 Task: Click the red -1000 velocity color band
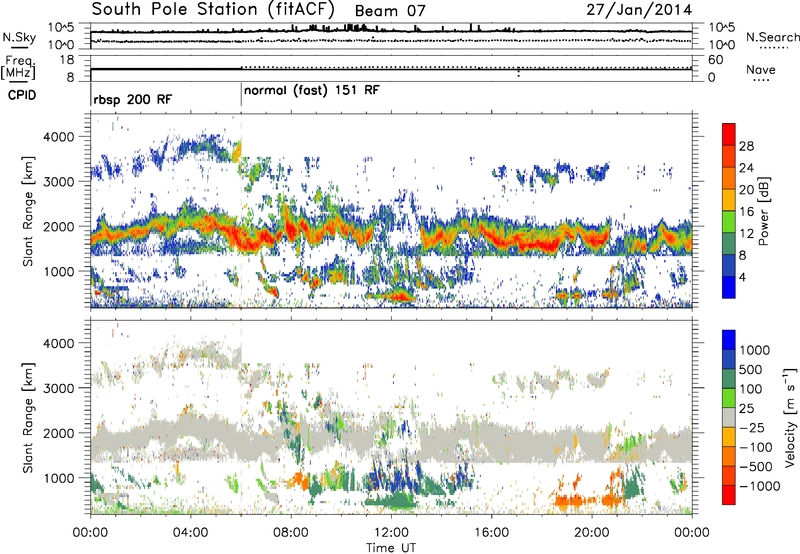pos(729,495)
